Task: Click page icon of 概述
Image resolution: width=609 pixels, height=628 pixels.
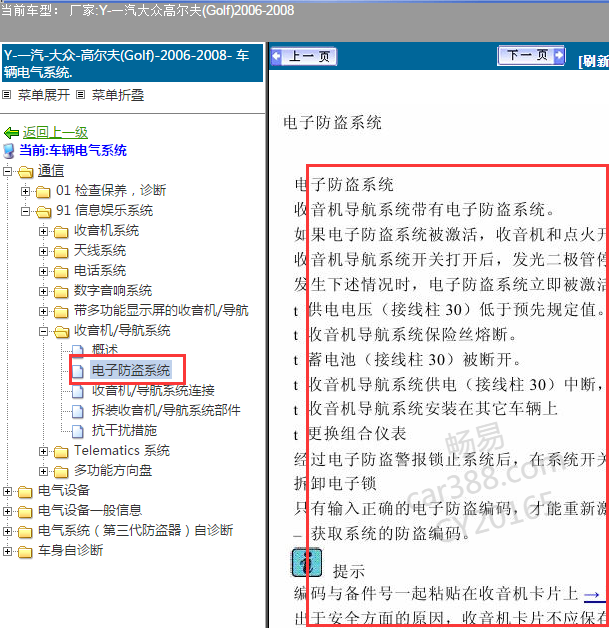Action: 78,350
